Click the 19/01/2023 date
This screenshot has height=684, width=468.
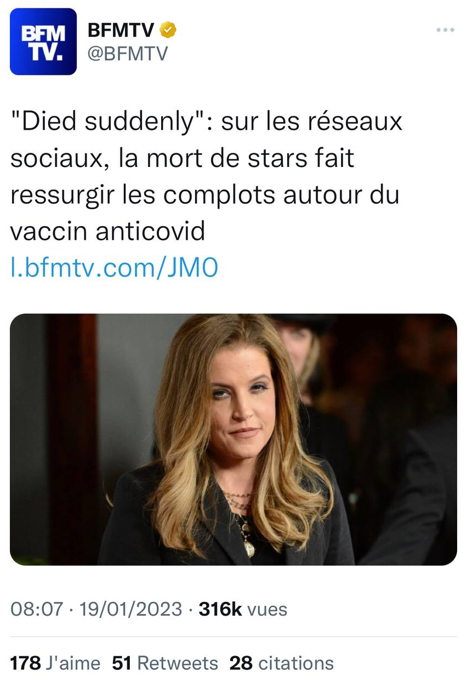pos(130,609)
